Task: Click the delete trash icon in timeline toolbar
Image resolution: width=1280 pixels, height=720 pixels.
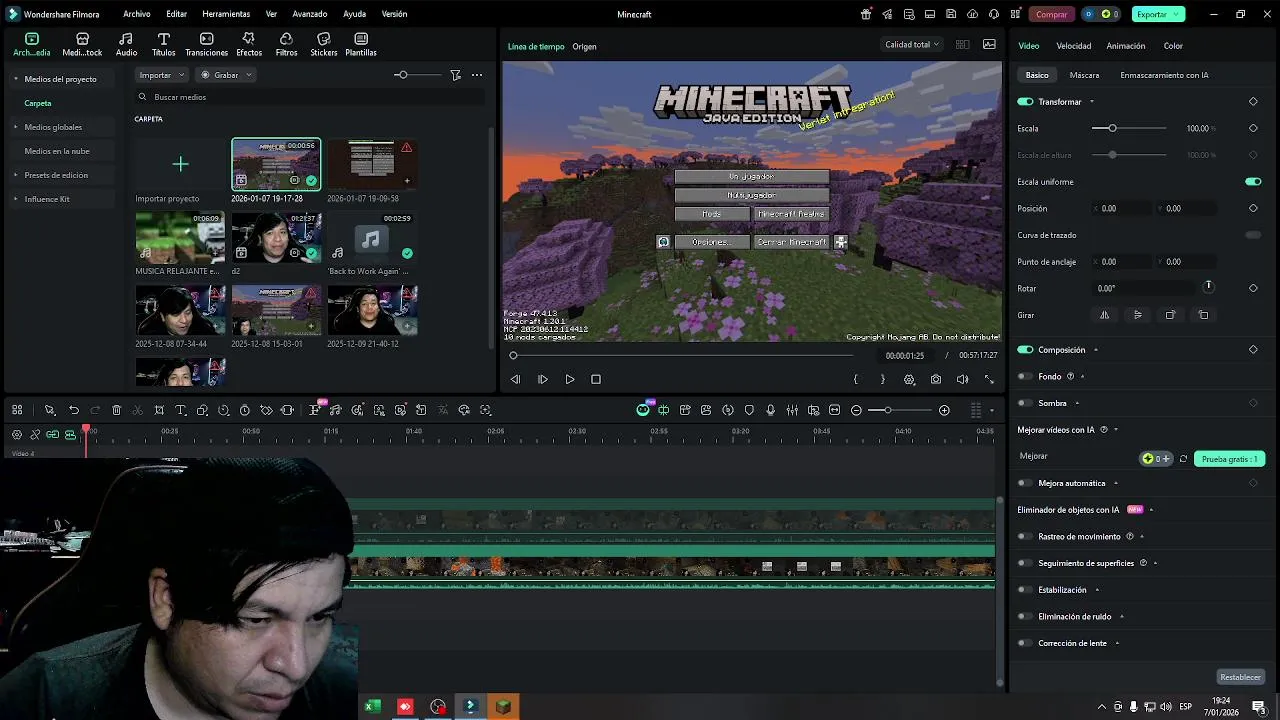Action: (116, 410)
